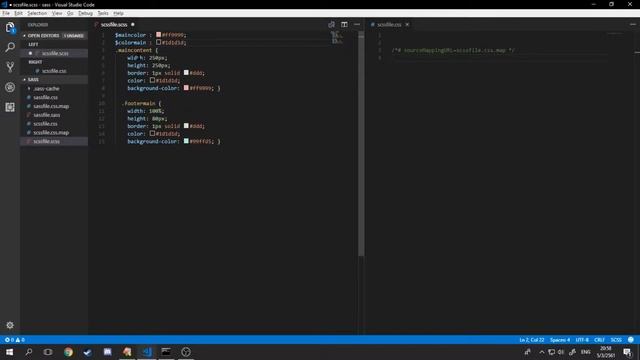Click the minimap in the left editor
This screenshot has height=360, width=640.
point(337,38)
